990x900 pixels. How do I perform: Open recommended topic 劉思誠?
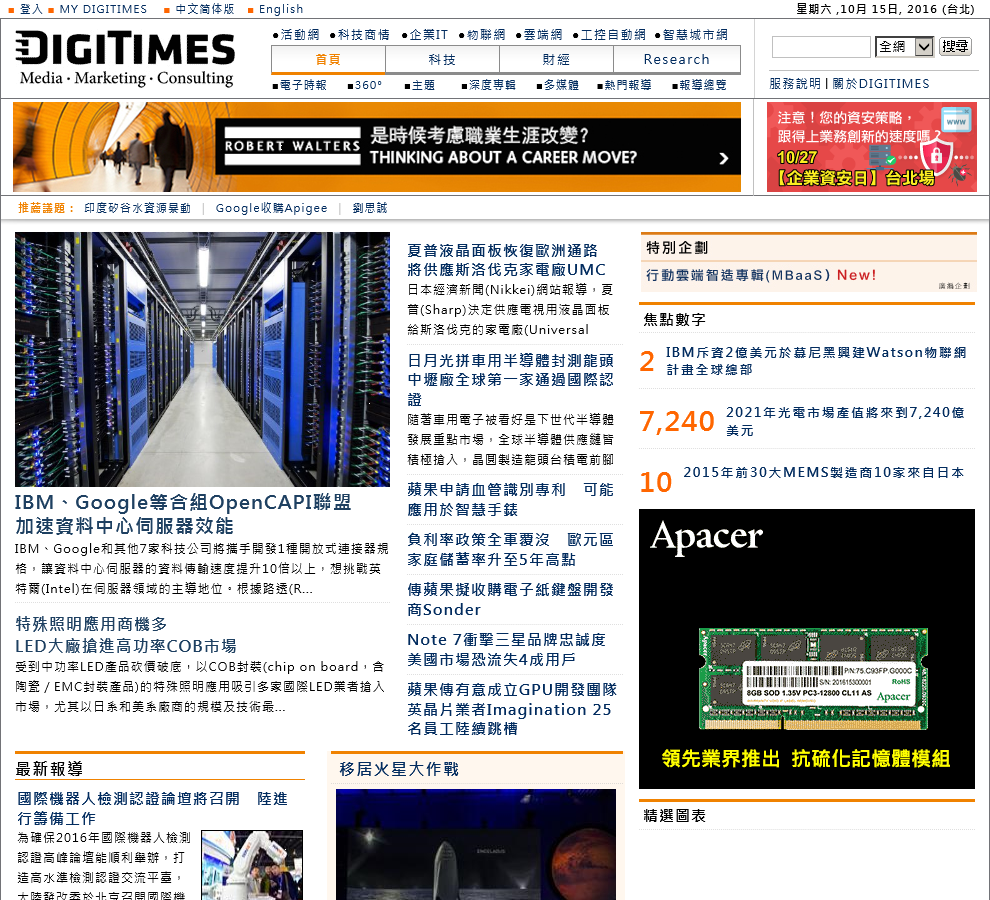tap(370, 208)
